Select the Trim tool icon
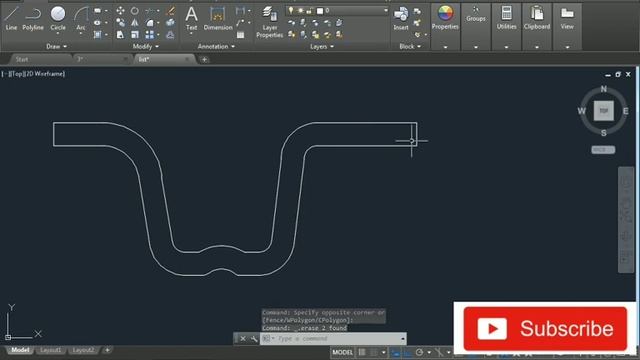The image size is (640, 360). pyautogui.click(x=150, y=11)
